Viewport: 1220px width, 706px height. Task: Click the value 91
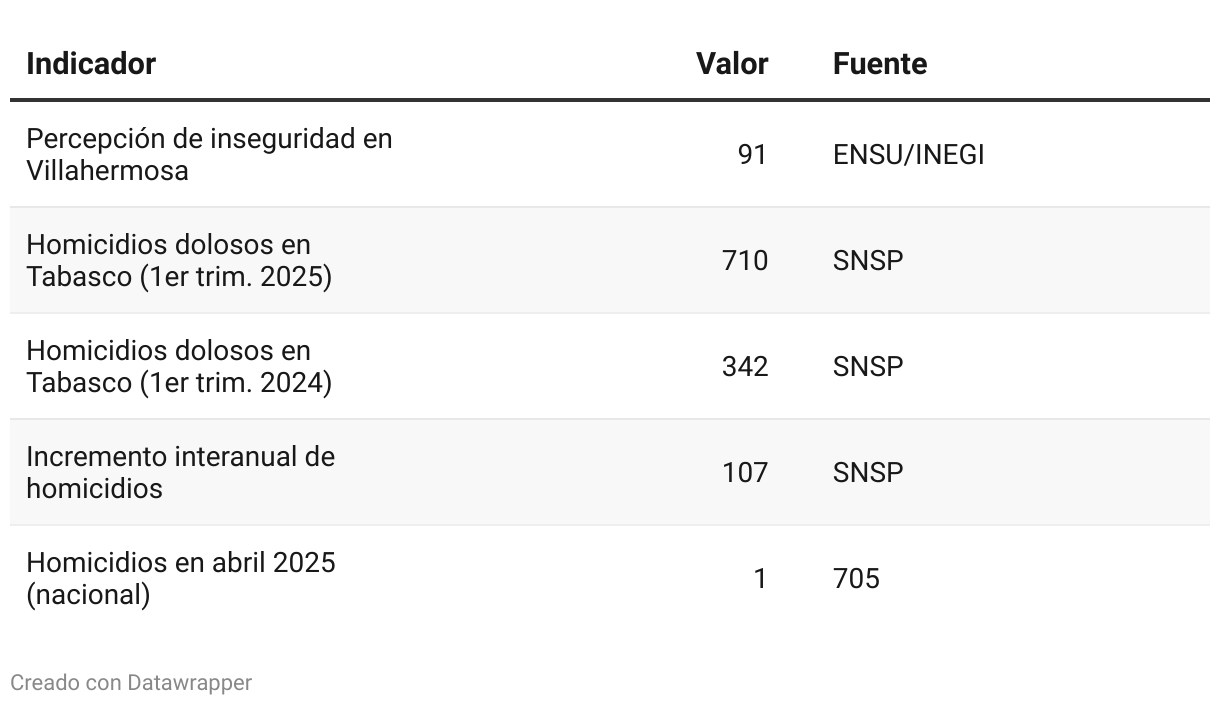752,155
